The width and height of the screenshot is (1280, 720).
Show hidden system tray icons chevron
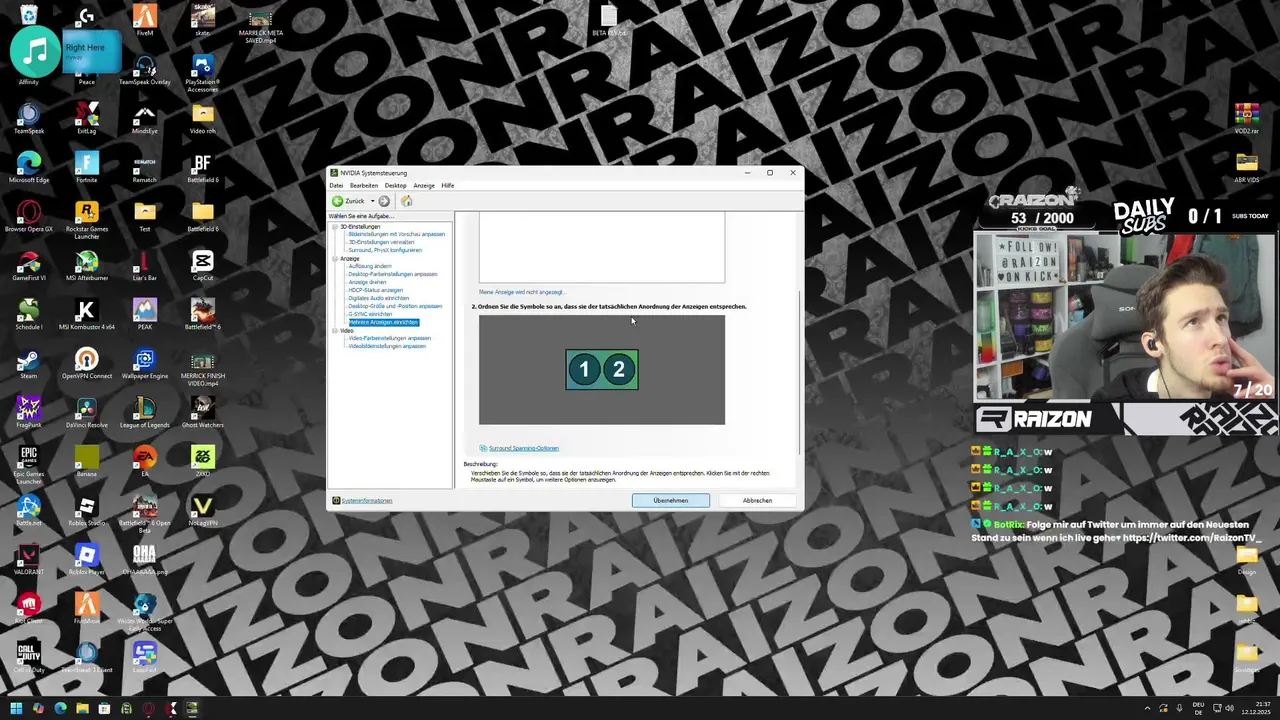(1147, 709)
